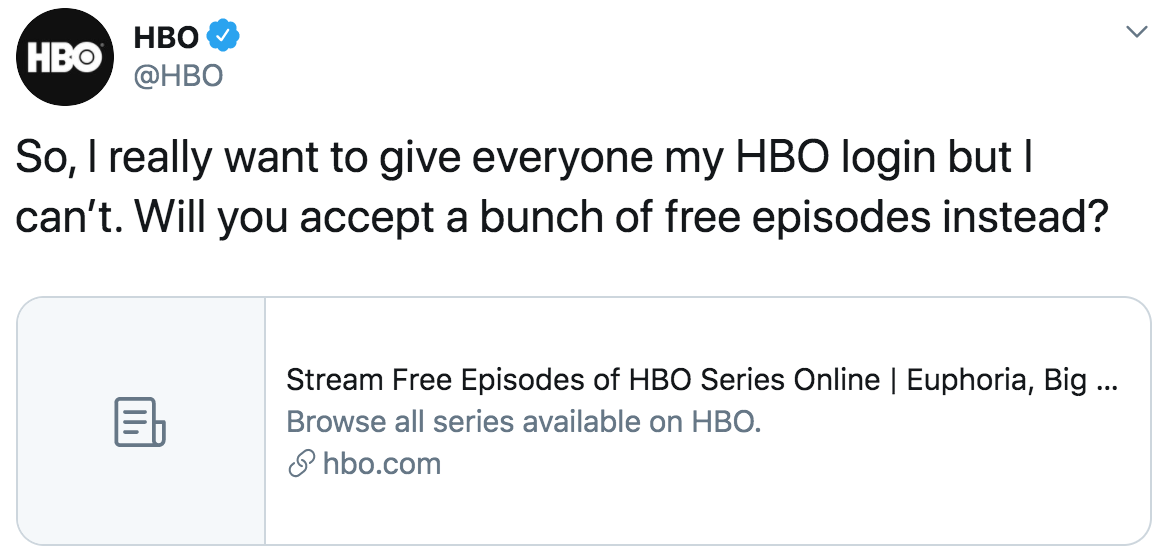Click the chain link icon beside hbo.com
Image resolution: width=1156 pixels, height=550 pixels.
[x=301, y=465]
